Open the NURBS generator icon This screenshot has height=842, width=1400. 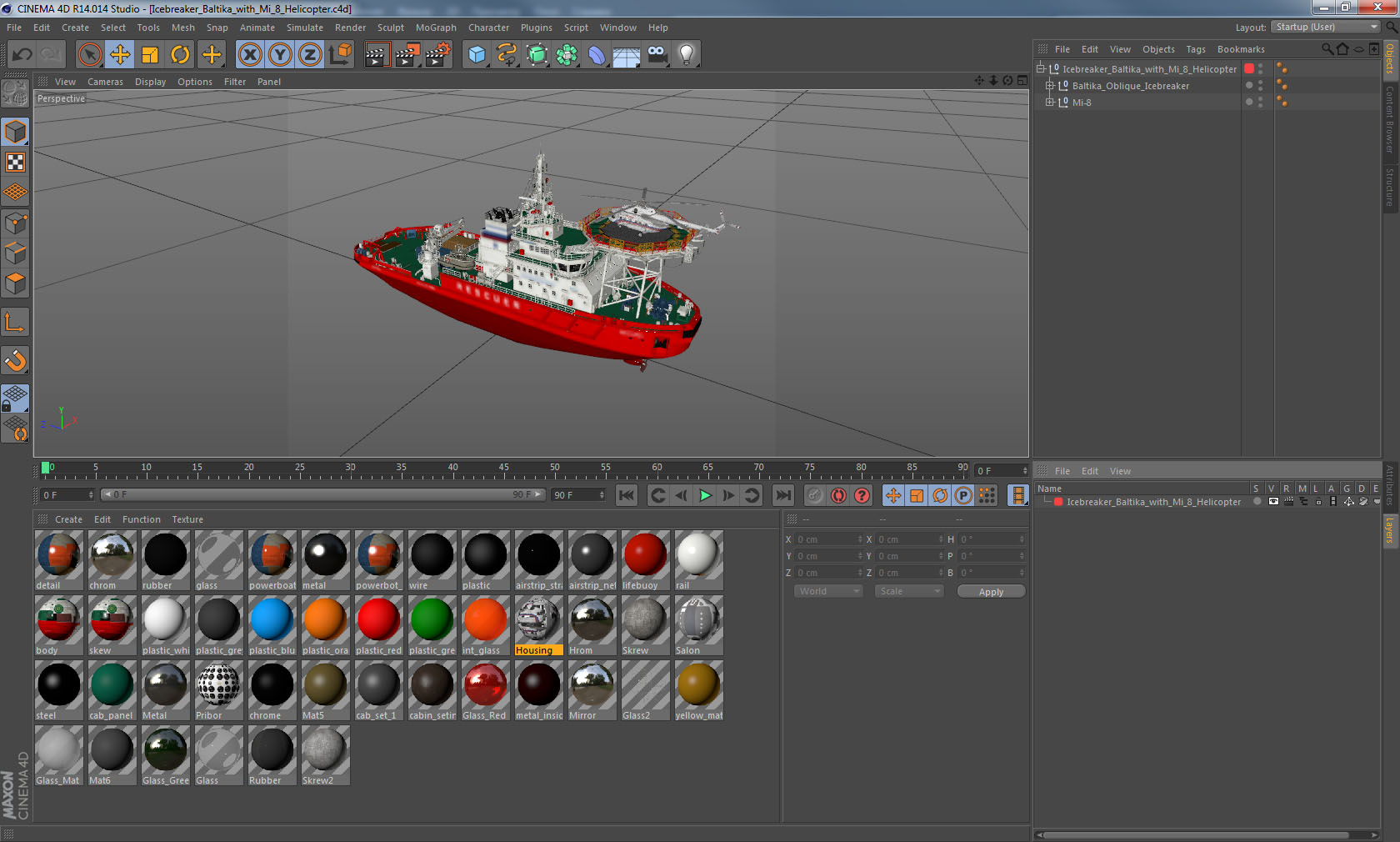pos(537,55)
